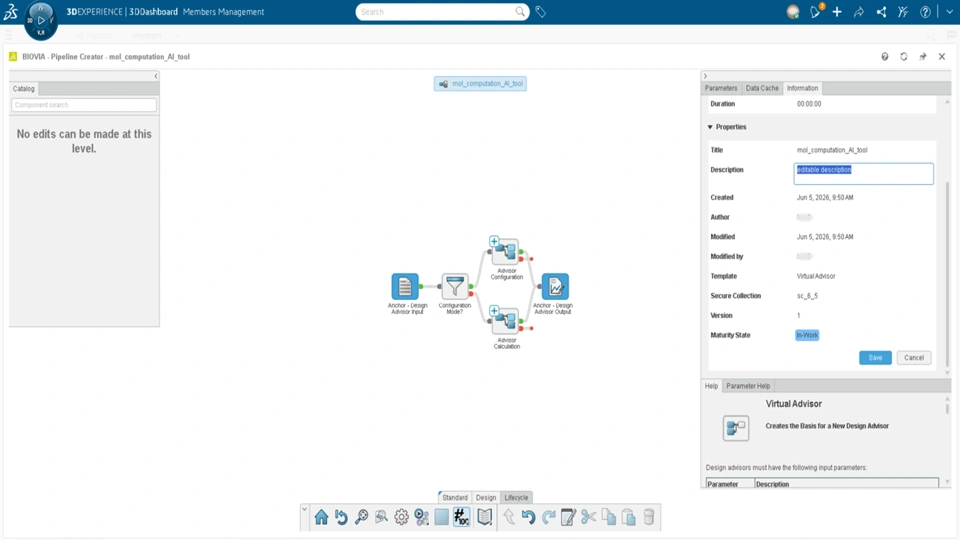960x540 pixels.
Task: Expand the bottom toolbar chevron
Action: (304, 509)
